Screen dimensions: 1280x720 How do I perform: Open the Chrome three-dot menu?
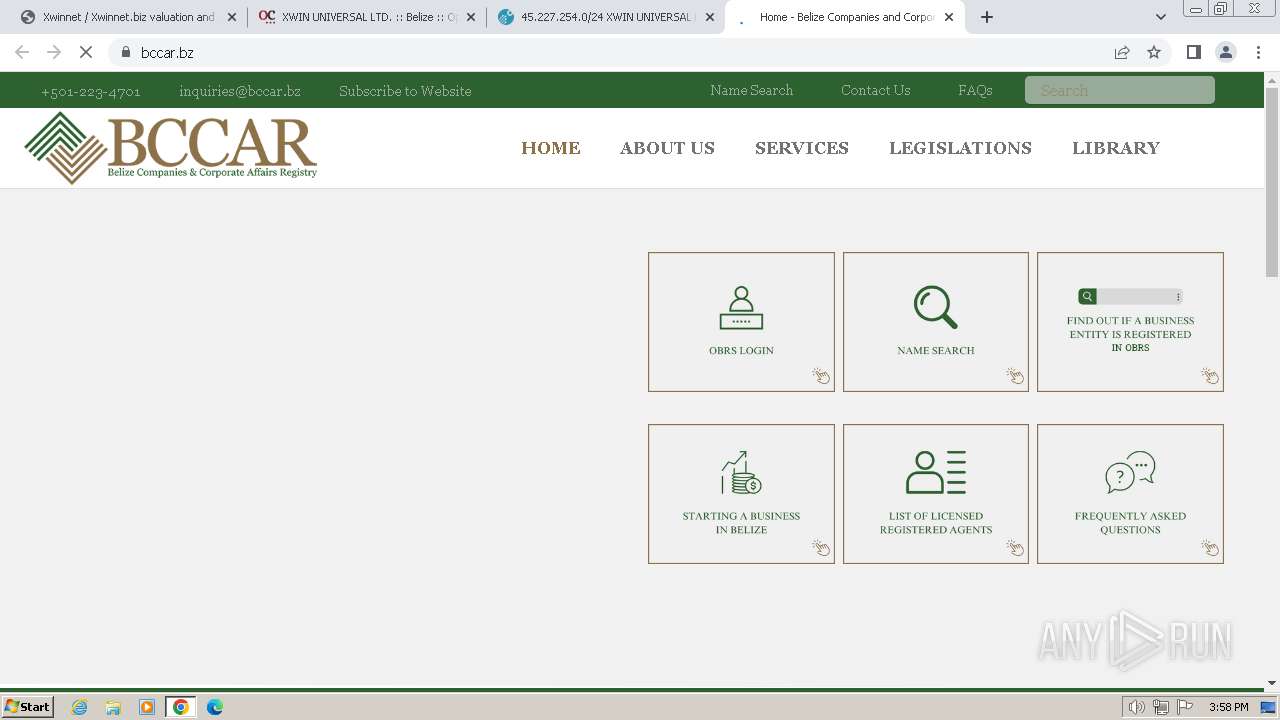1258,53
